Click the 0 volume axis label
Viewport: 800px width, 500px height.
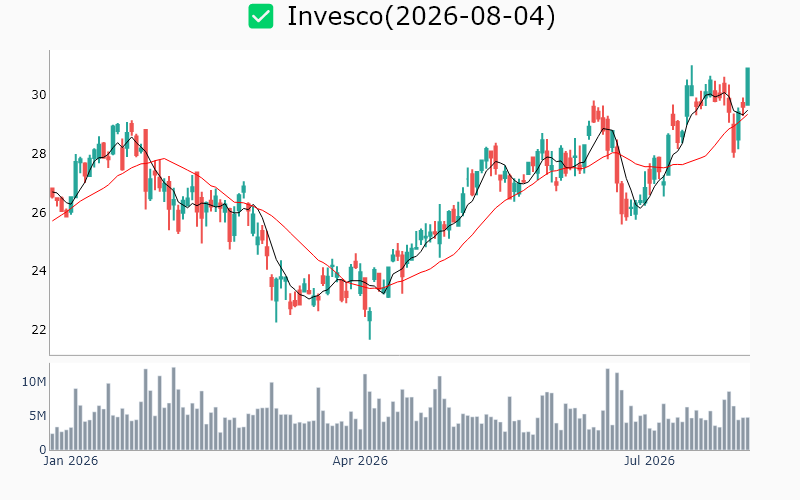[43, 449]
